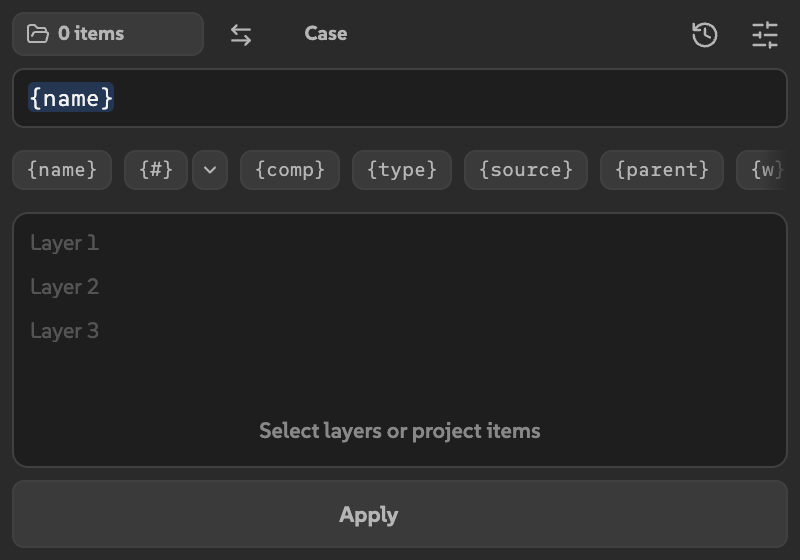Open the rename history clock icon
The height and width of the screenshot is (560, 800).
click(705, 35)
